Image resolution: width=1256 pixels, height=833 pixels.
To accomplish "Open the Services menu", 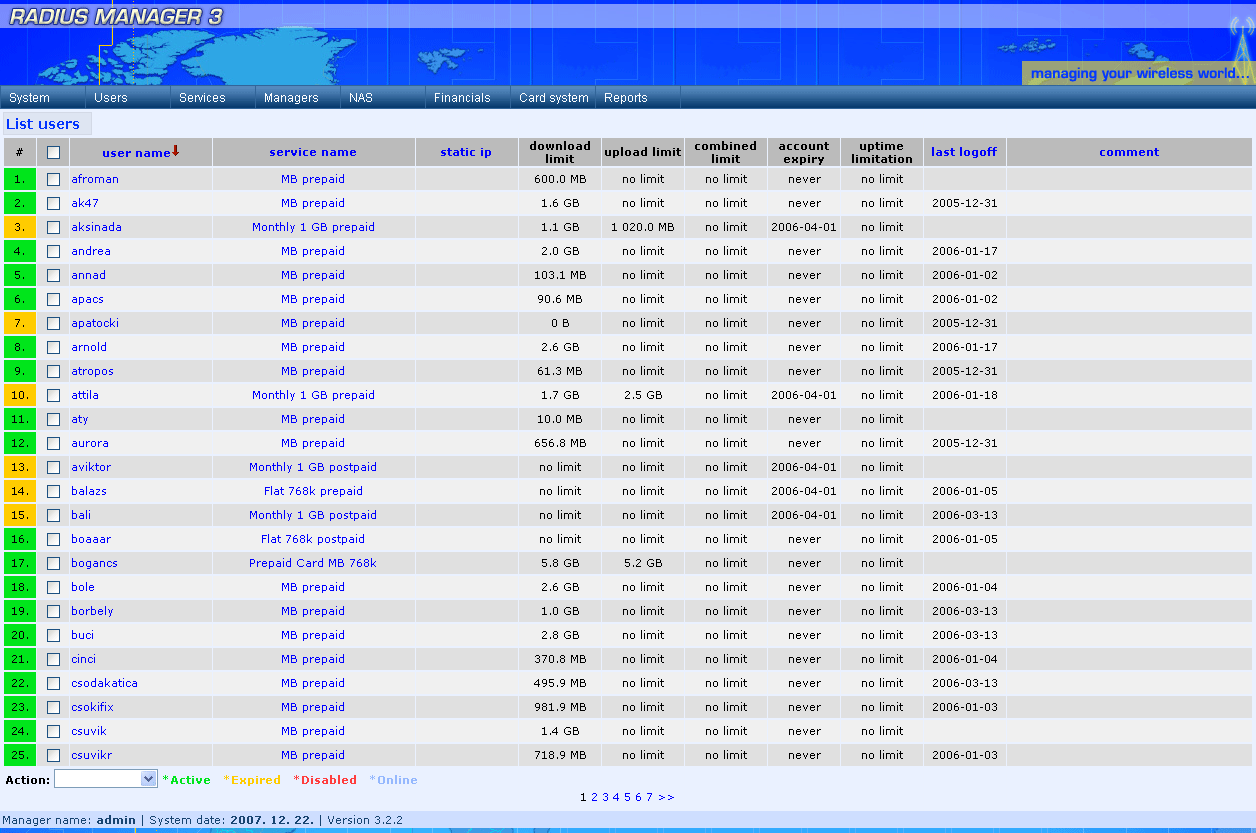I will click(x=200, y=98).
